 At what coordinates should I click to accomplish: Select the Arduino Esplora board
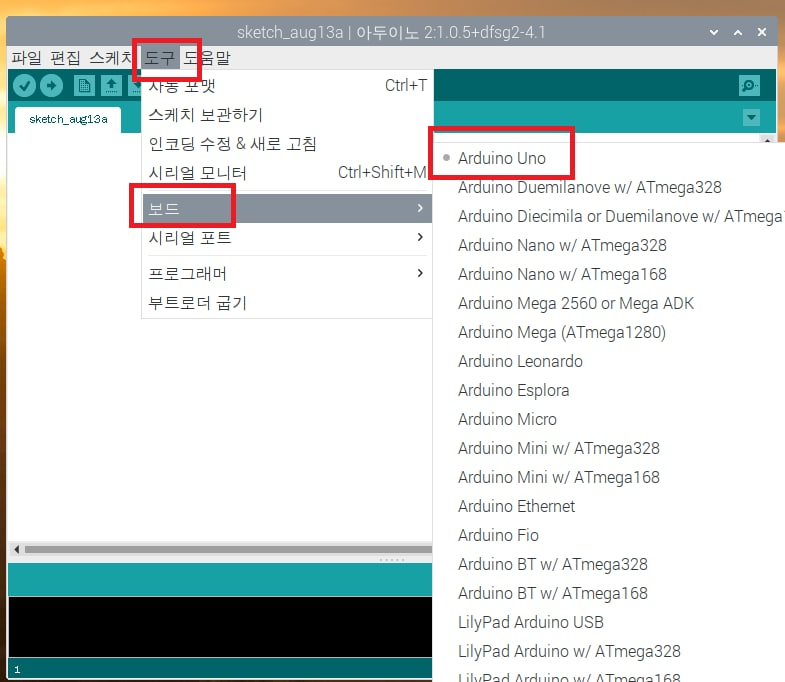pyautogui.click(x=609, y=391)
